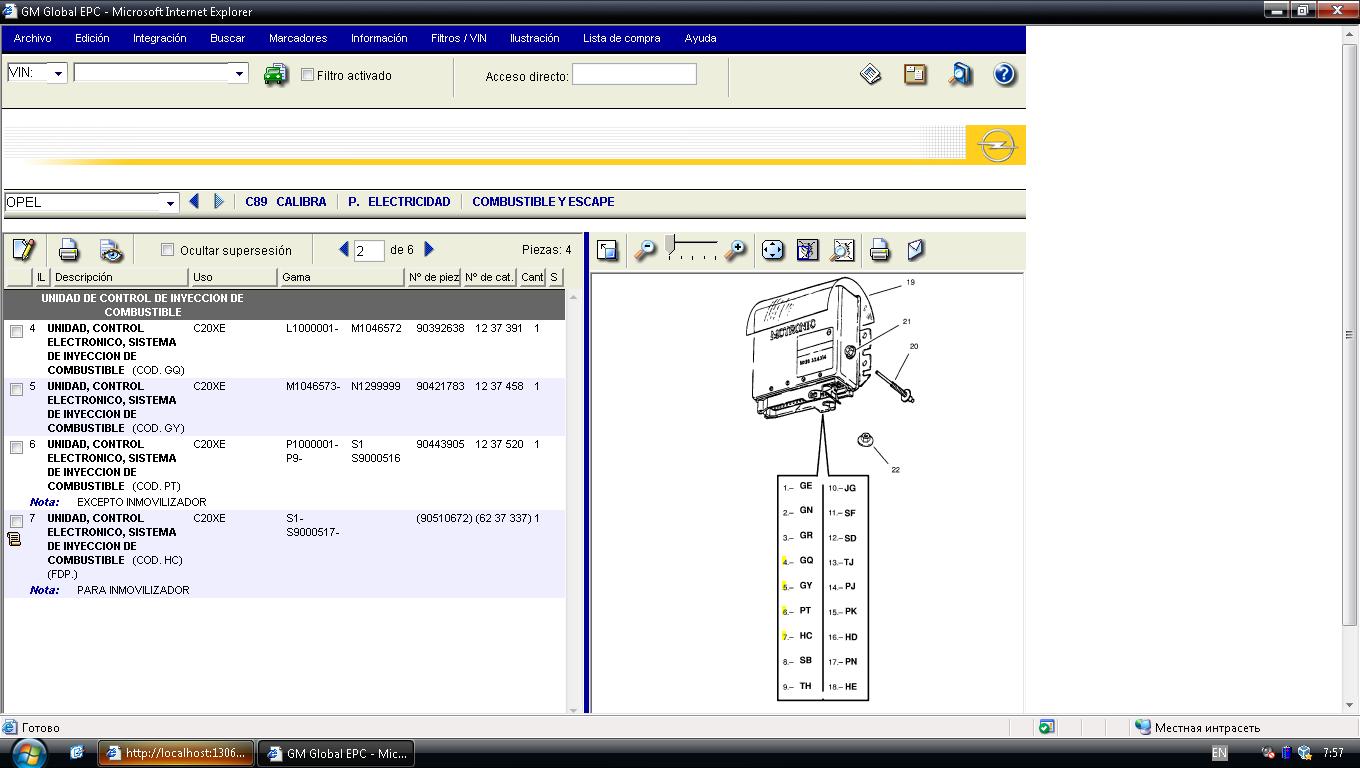Viewport: 1360px width, 768px height.
Task: Zoom out the illustration
Action: click(645, 250)
